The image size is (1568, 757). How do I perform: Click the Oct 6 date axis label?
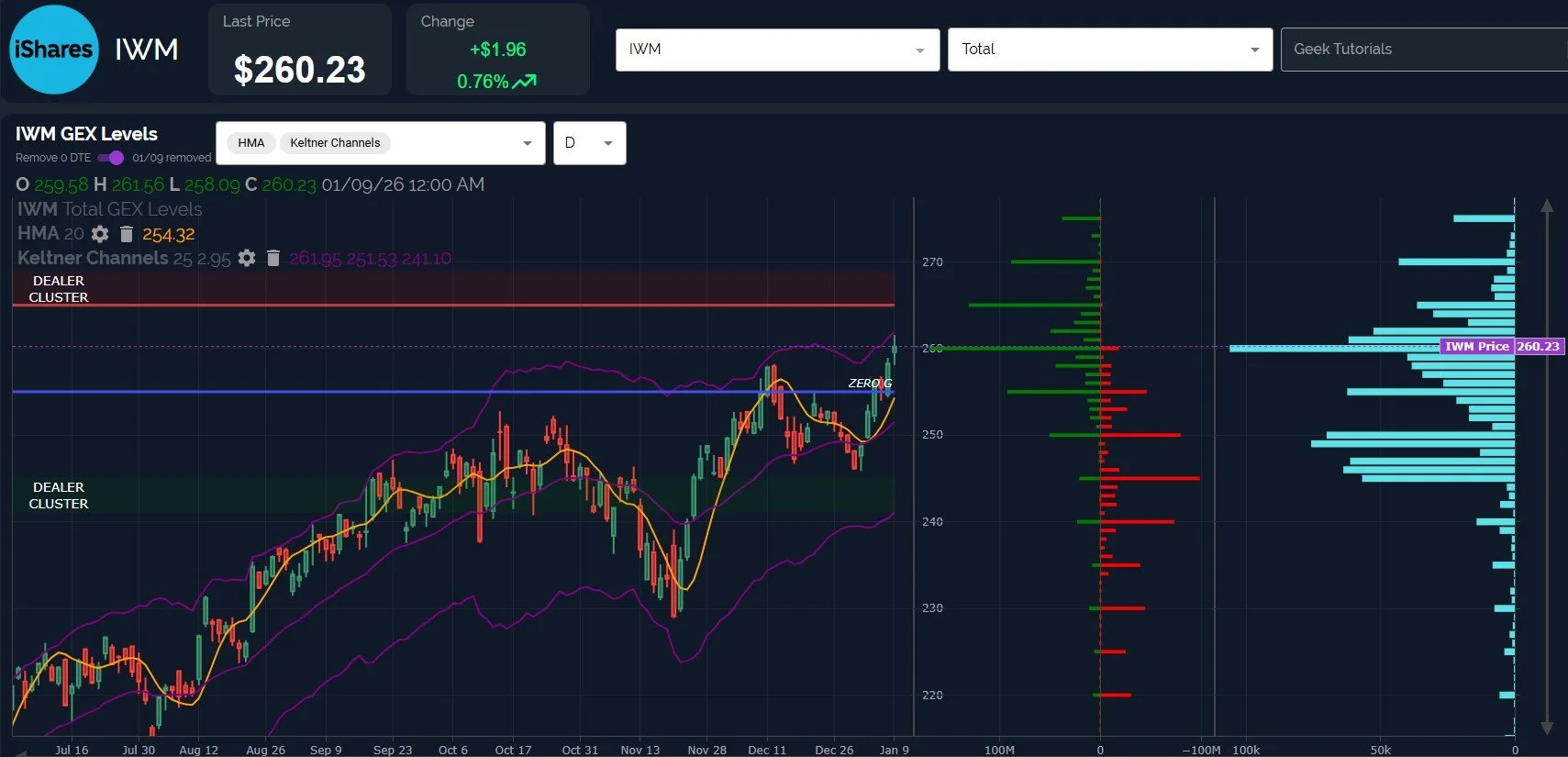(452, 750)
